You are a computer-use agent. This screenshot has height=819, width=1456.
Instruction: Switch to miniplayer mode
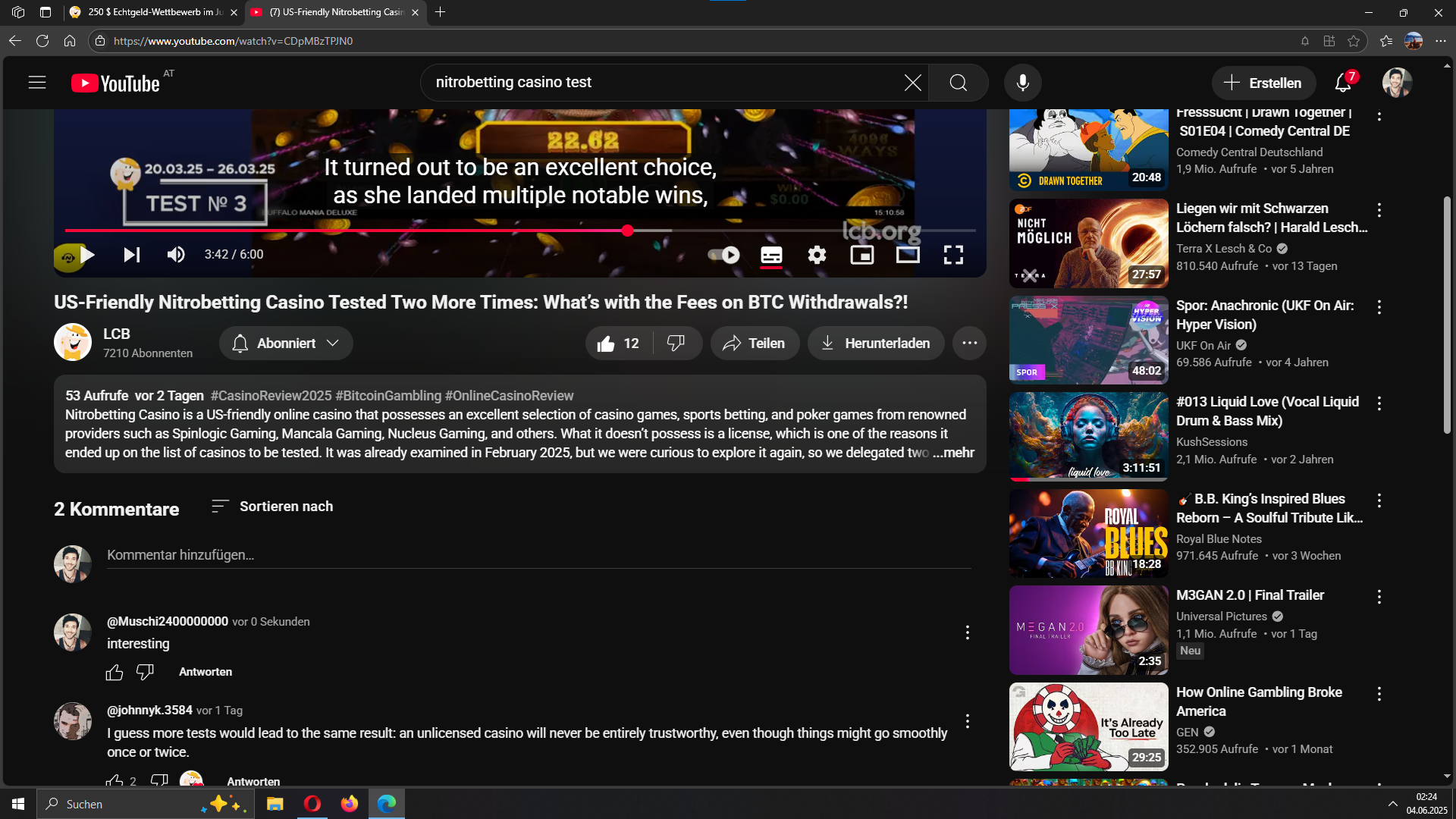862,255
